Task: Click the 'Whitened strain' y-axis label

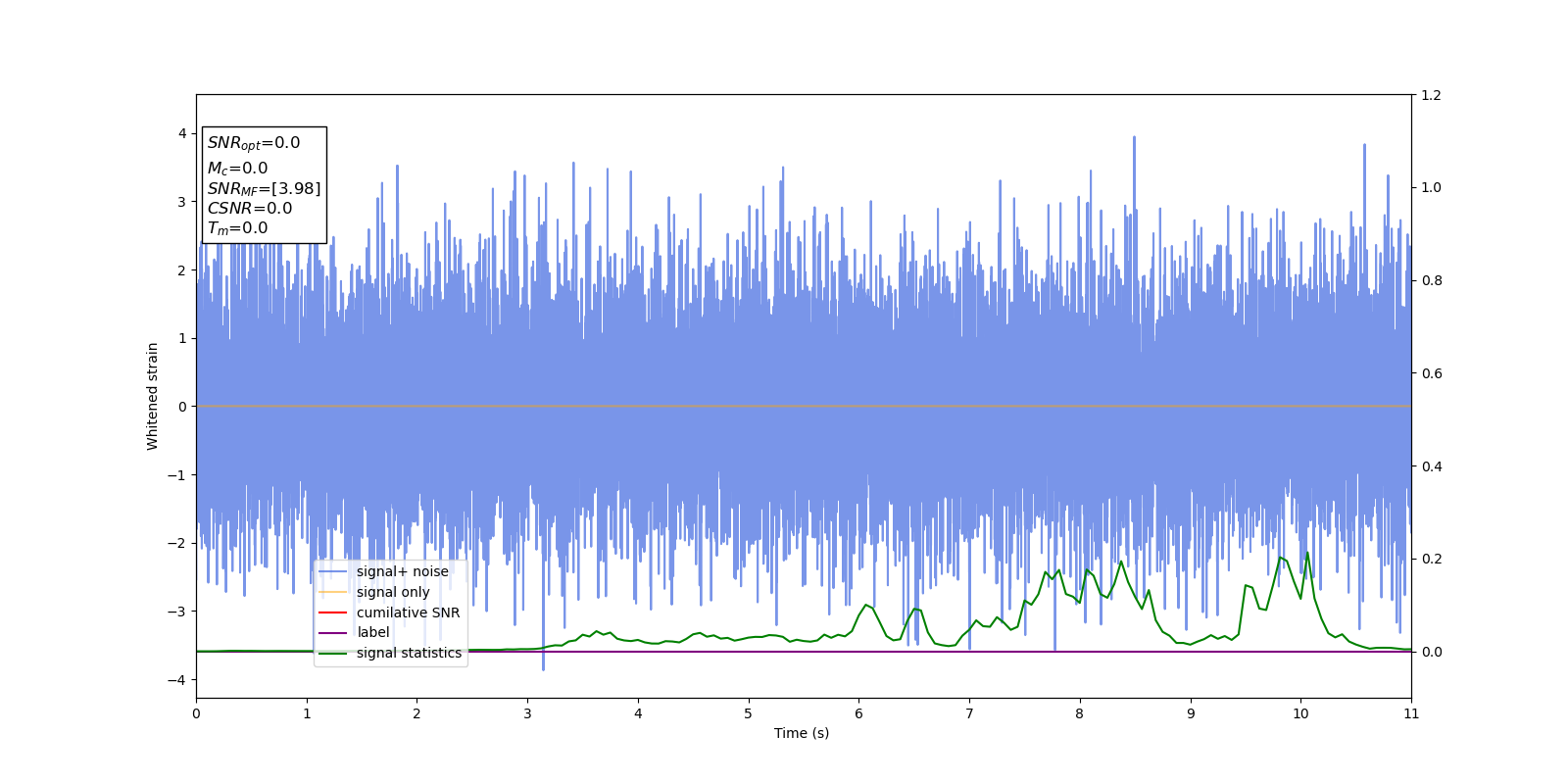Action: click(x=152, y=396)
